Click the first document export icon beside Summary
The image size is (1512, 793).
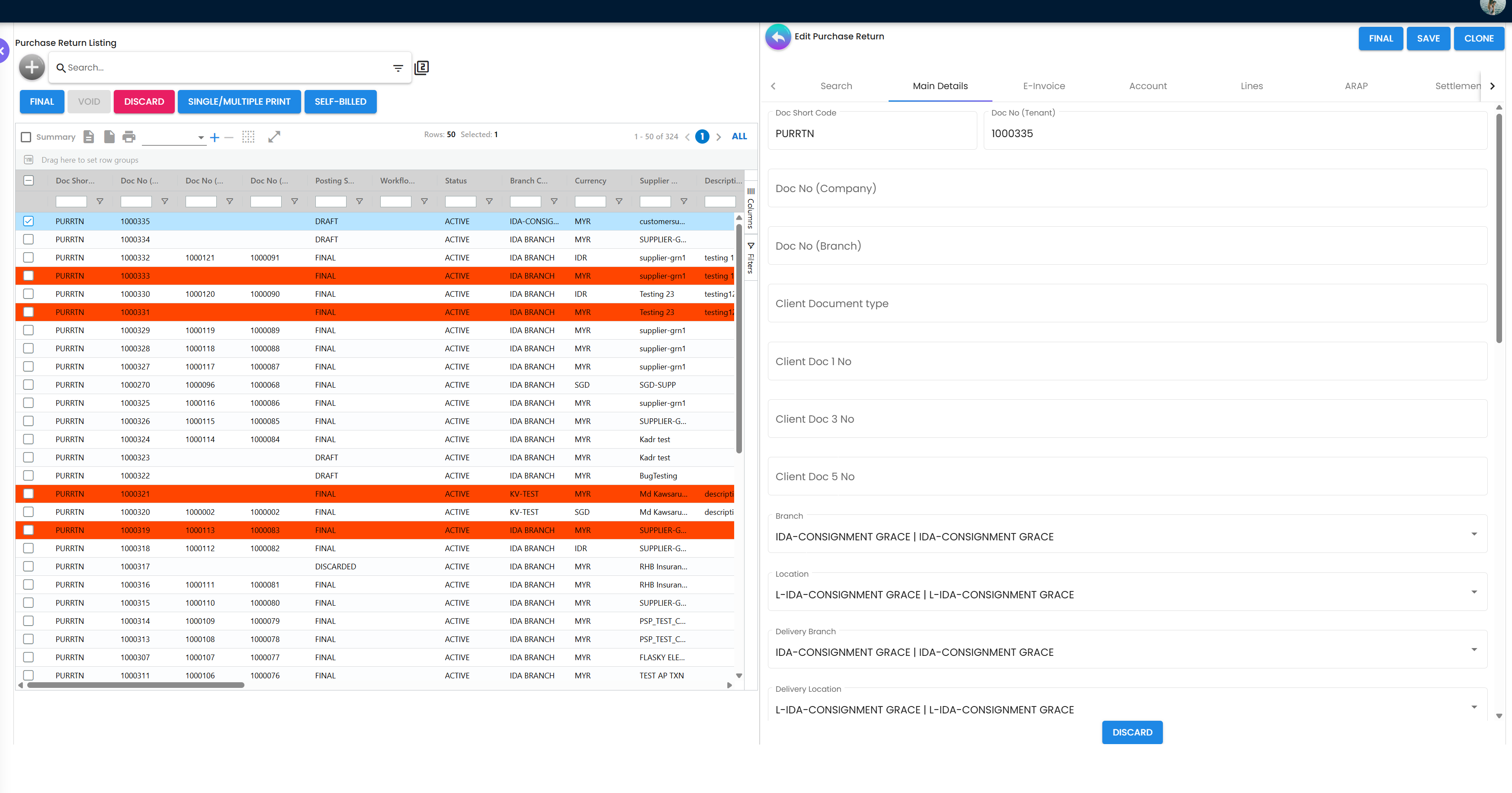(89, 137)
